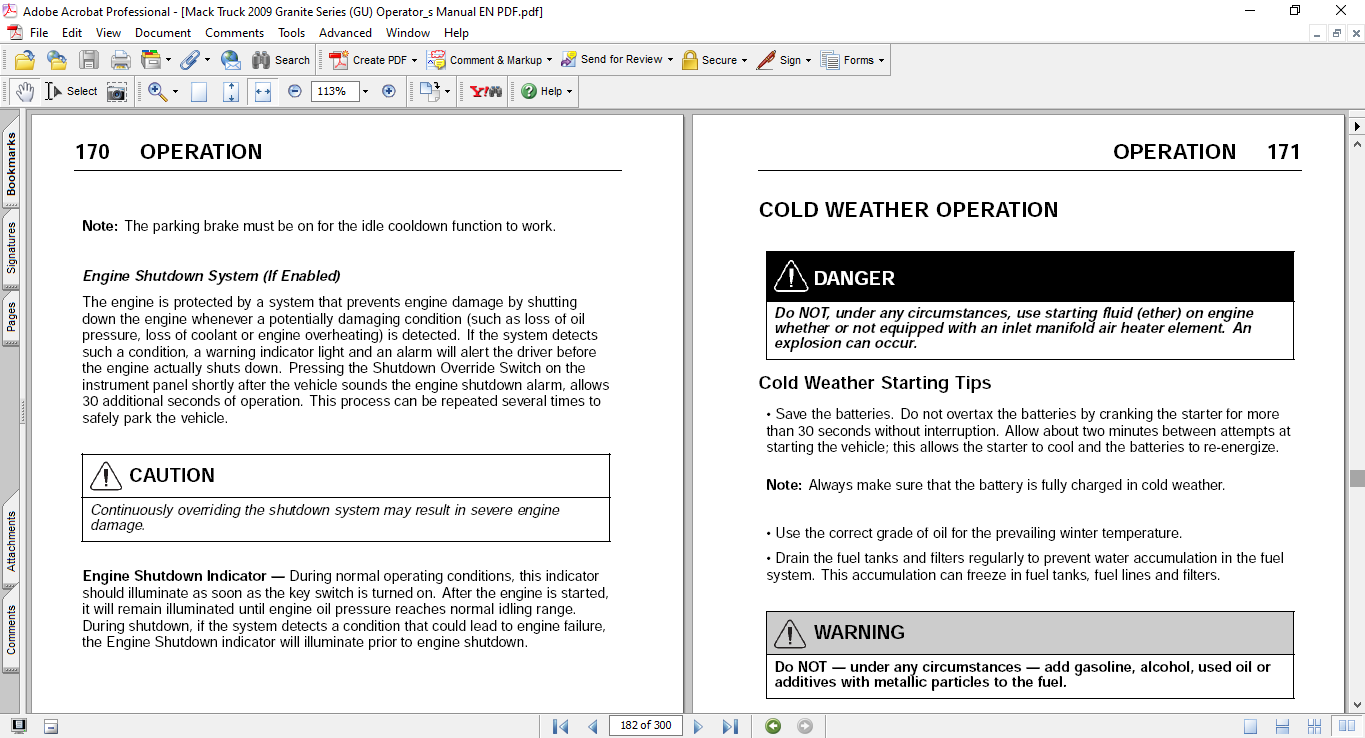
Task: Click the Snapshot camera tool
Action: tap(117, 91)
